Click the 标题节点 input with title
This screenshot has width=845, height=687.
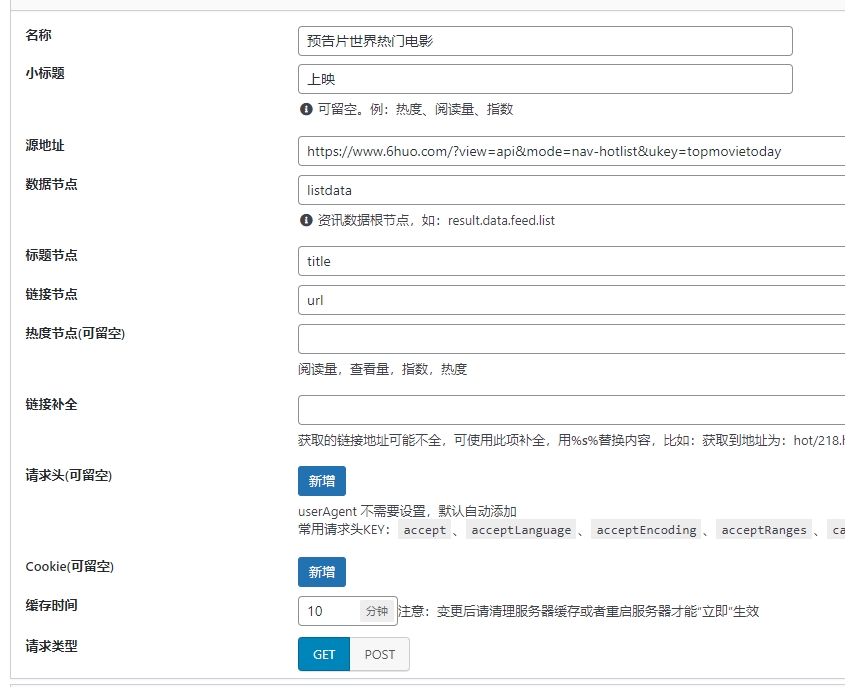(x=571, y=261)
